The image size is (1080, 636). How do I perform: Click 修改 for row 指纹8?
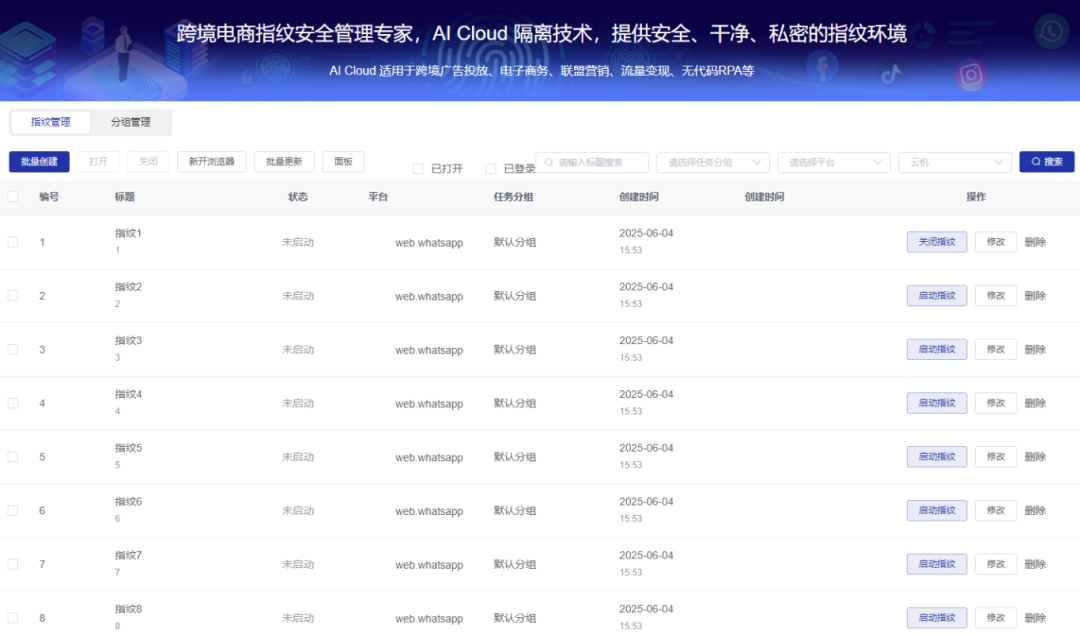(x=996, y=618)
